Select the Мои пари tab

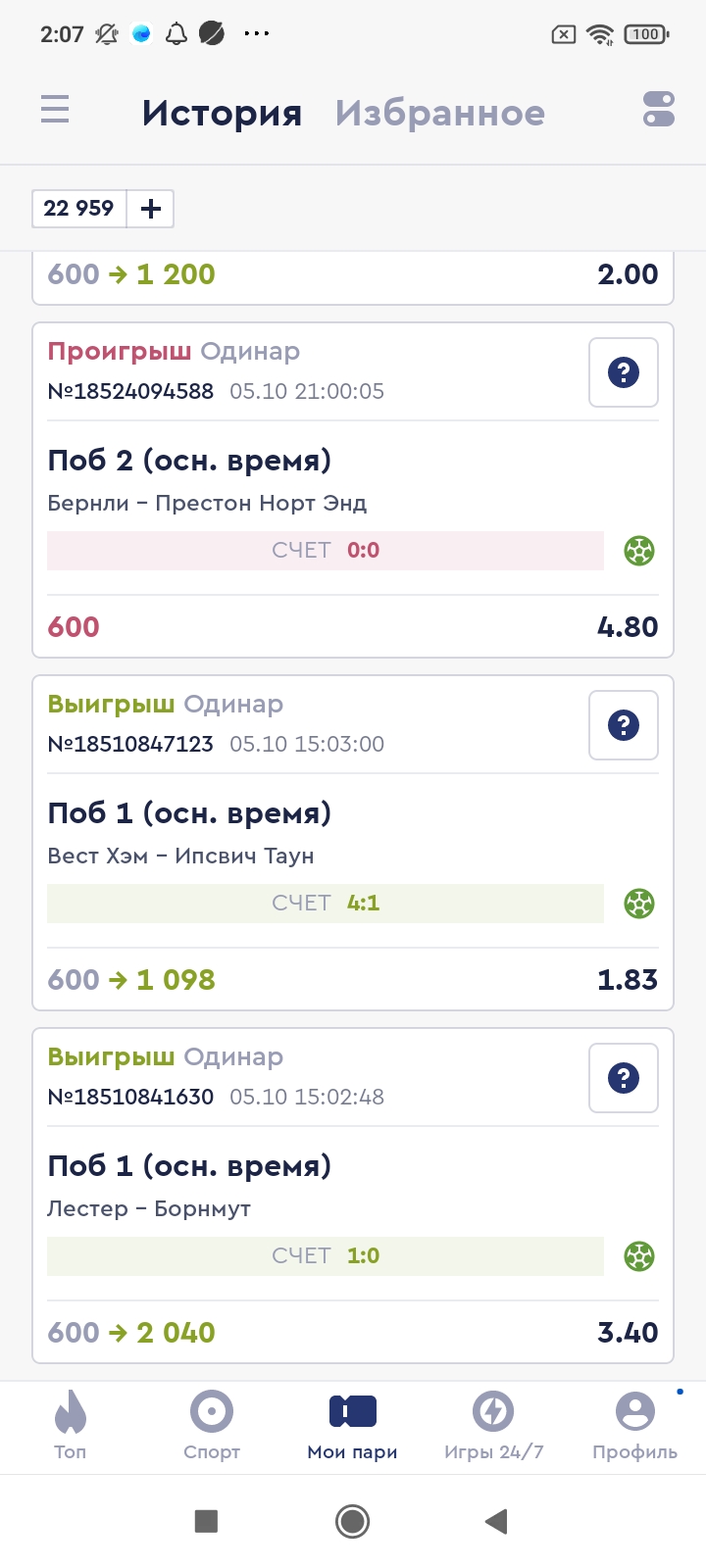point(353,1426)
